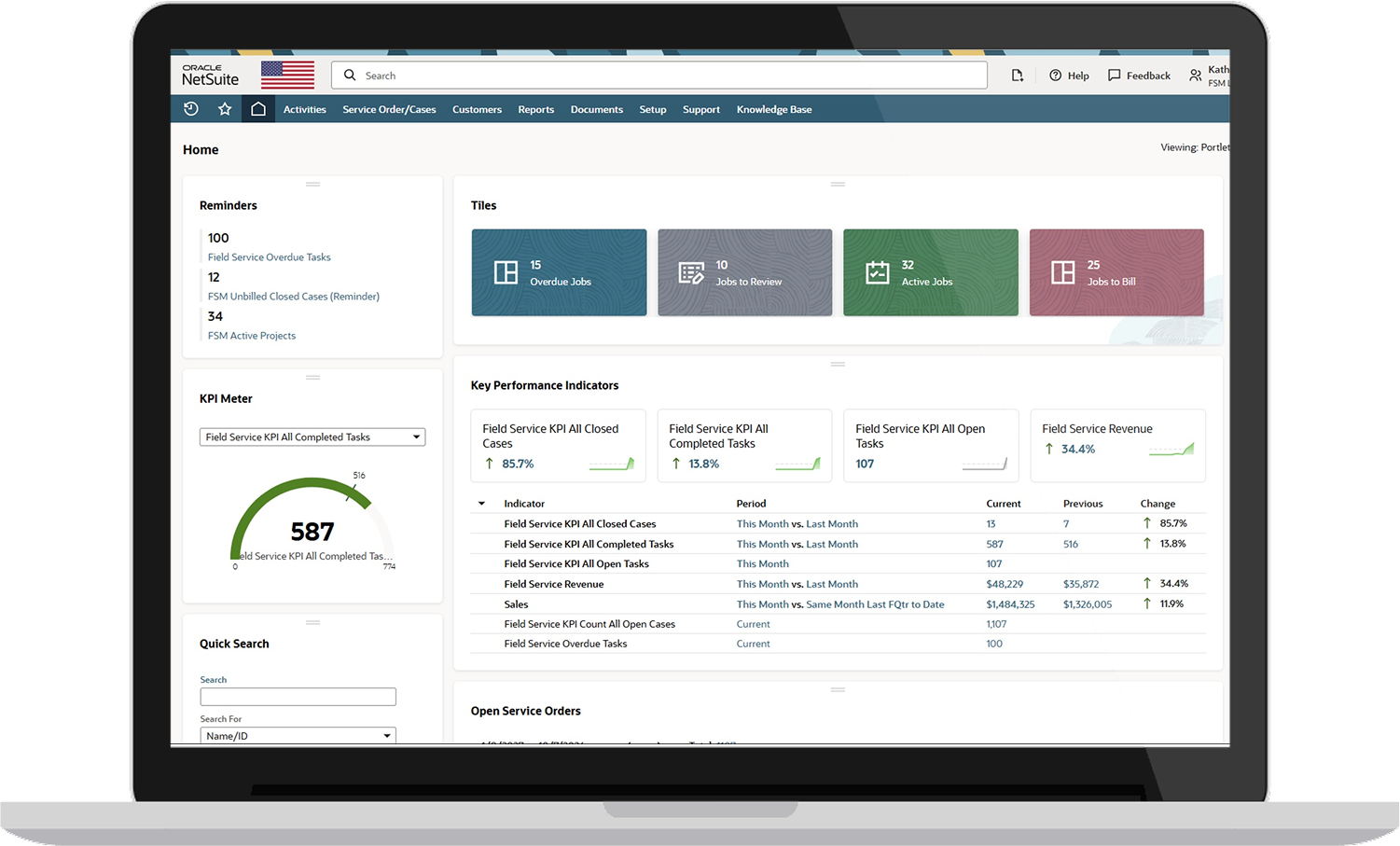Open the FSM Active Projects reminder

[x=251, y=335]
